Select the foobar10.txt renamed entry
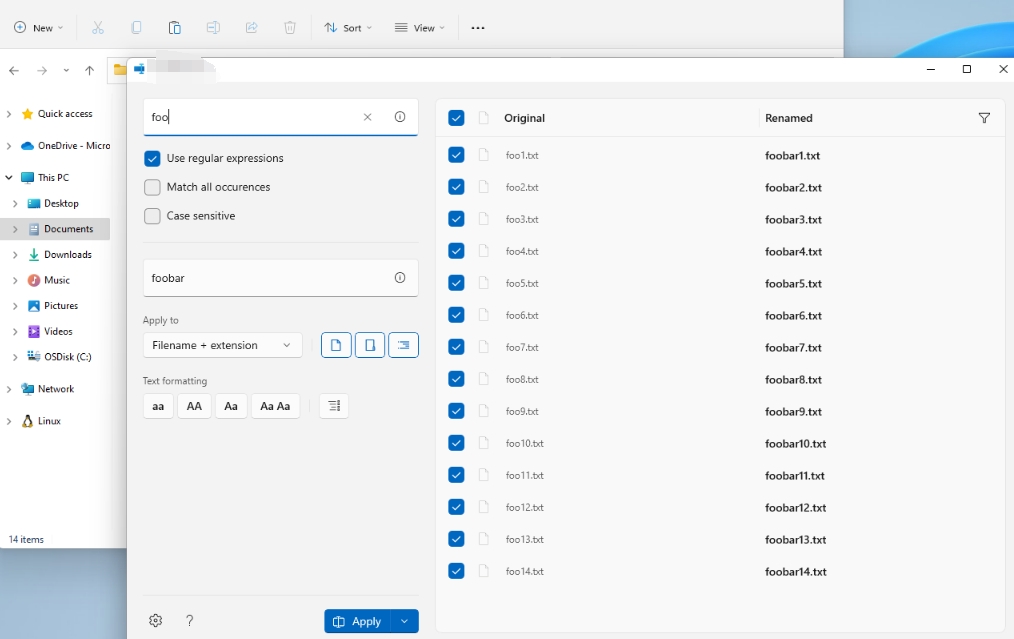Screen dimensions: 1014x639 pyautogui.click(x=795, y=444)
